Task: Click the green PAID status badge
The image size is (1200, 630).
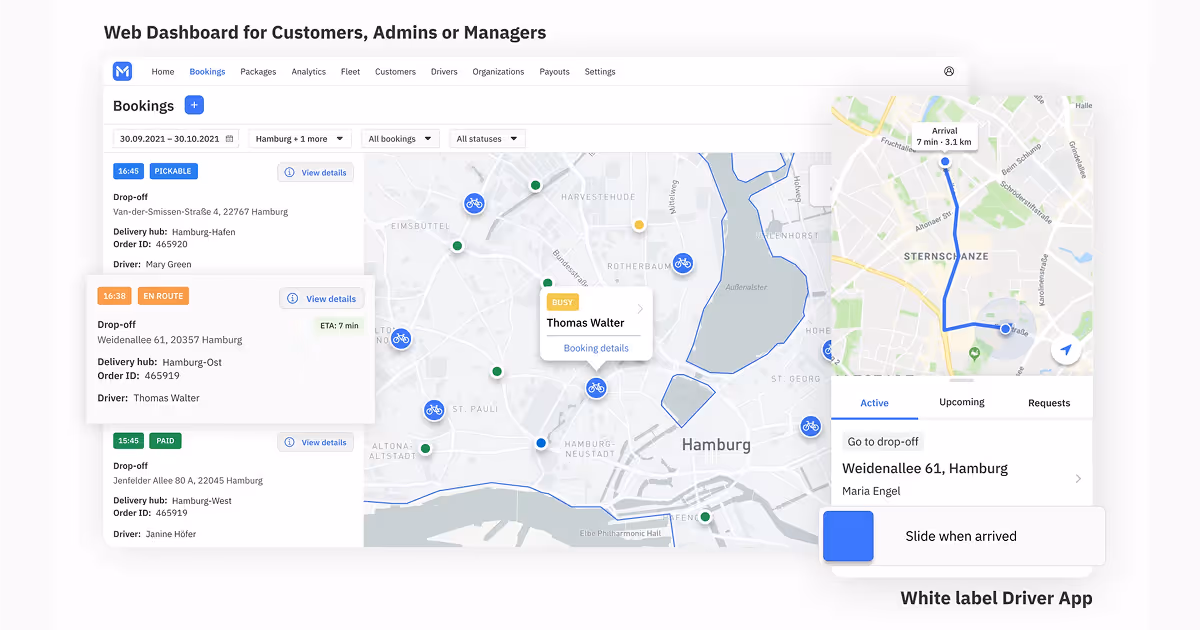Action: pyautogui.click(x=165, y=440)
